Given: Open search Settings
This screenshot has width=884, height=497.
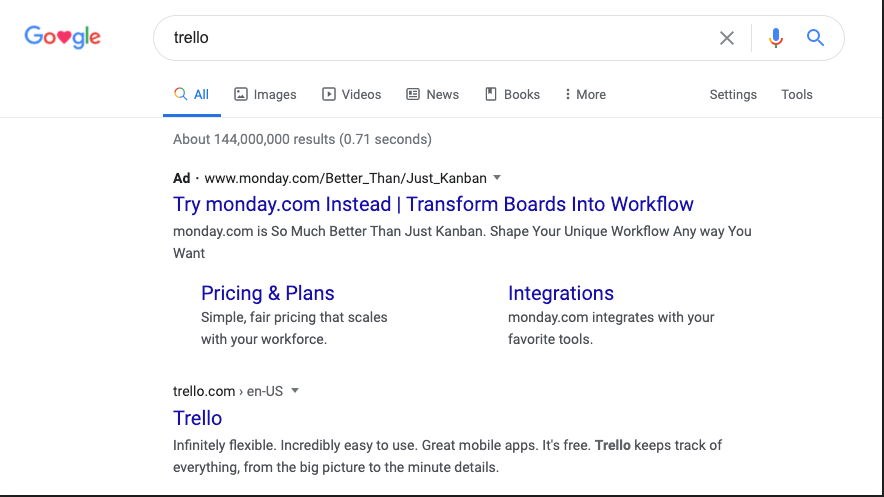Looking at the screenshot, I should point(733,95).
